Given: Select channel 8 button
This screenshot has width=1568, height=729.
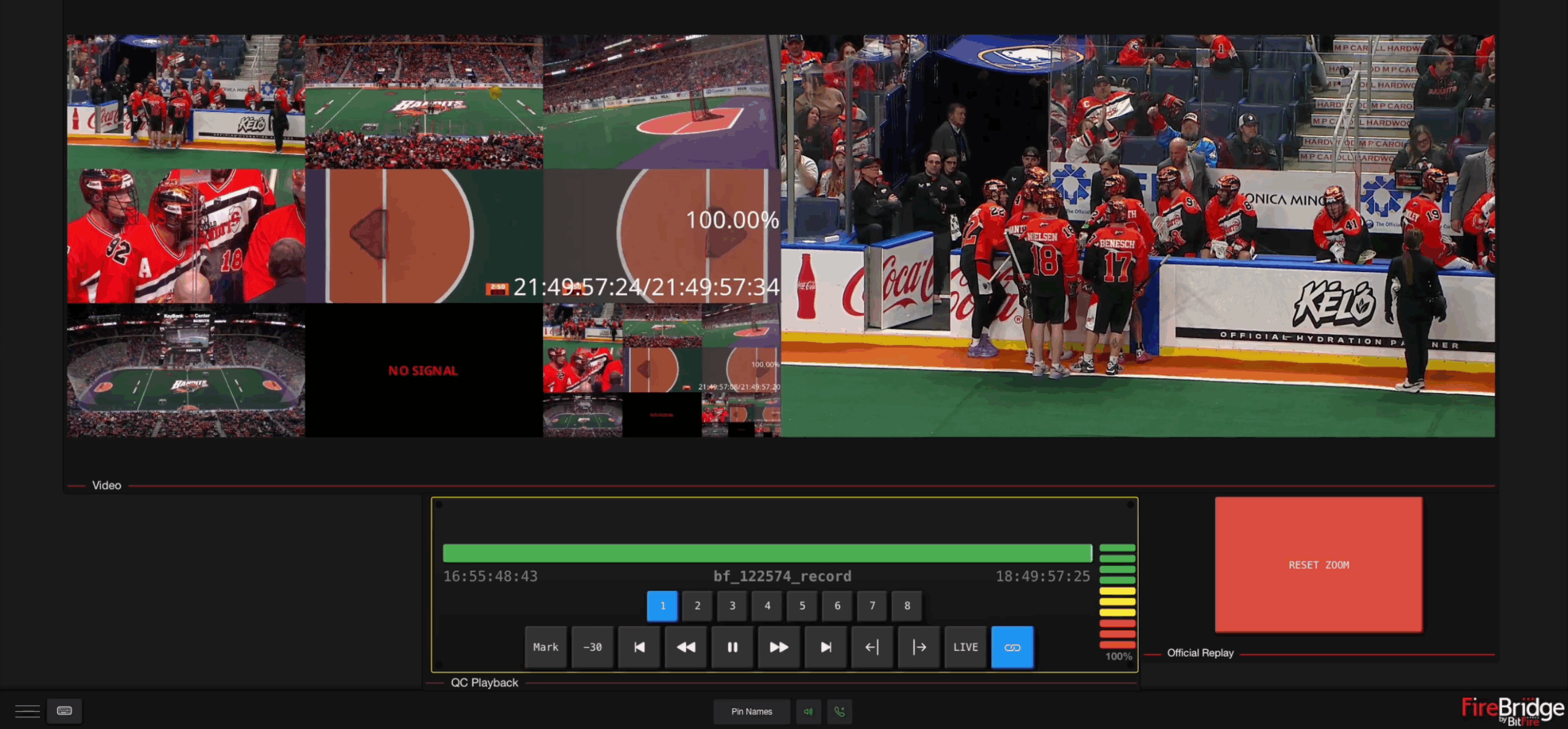Looking at the screenshot, I should pos(907,605).
